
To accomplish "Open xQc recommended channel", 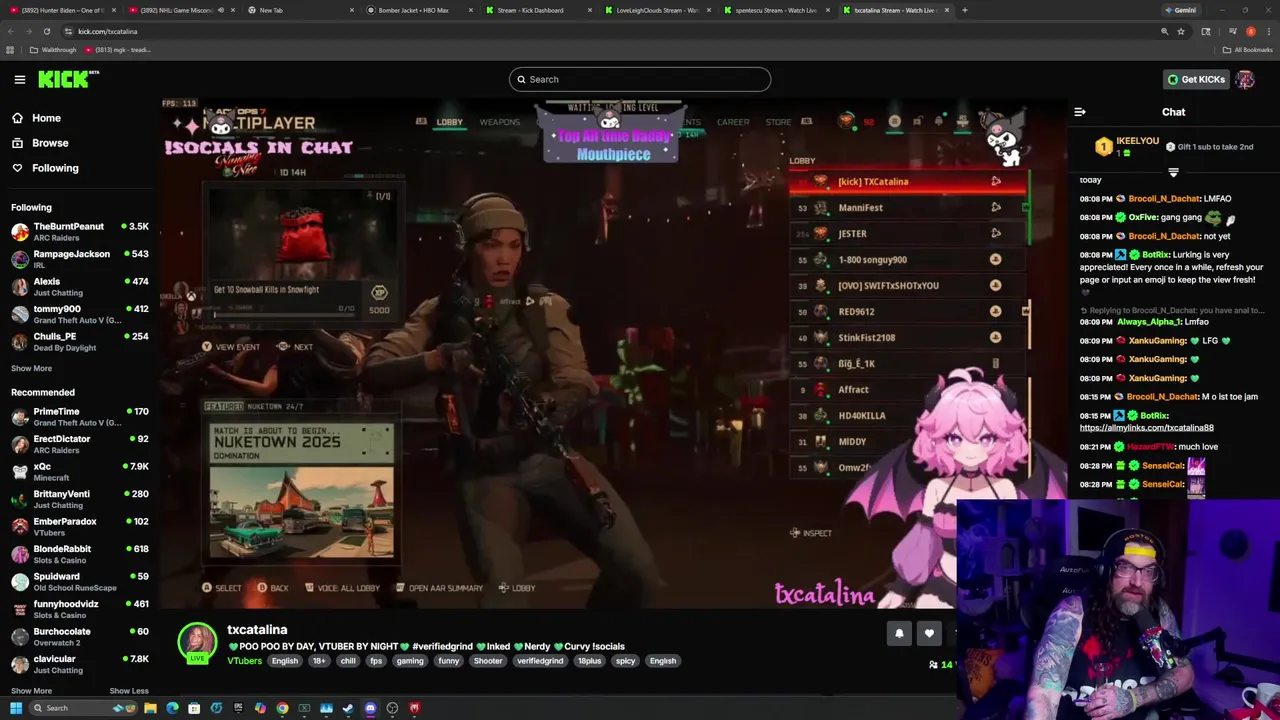I will click(x=80, y=471).
